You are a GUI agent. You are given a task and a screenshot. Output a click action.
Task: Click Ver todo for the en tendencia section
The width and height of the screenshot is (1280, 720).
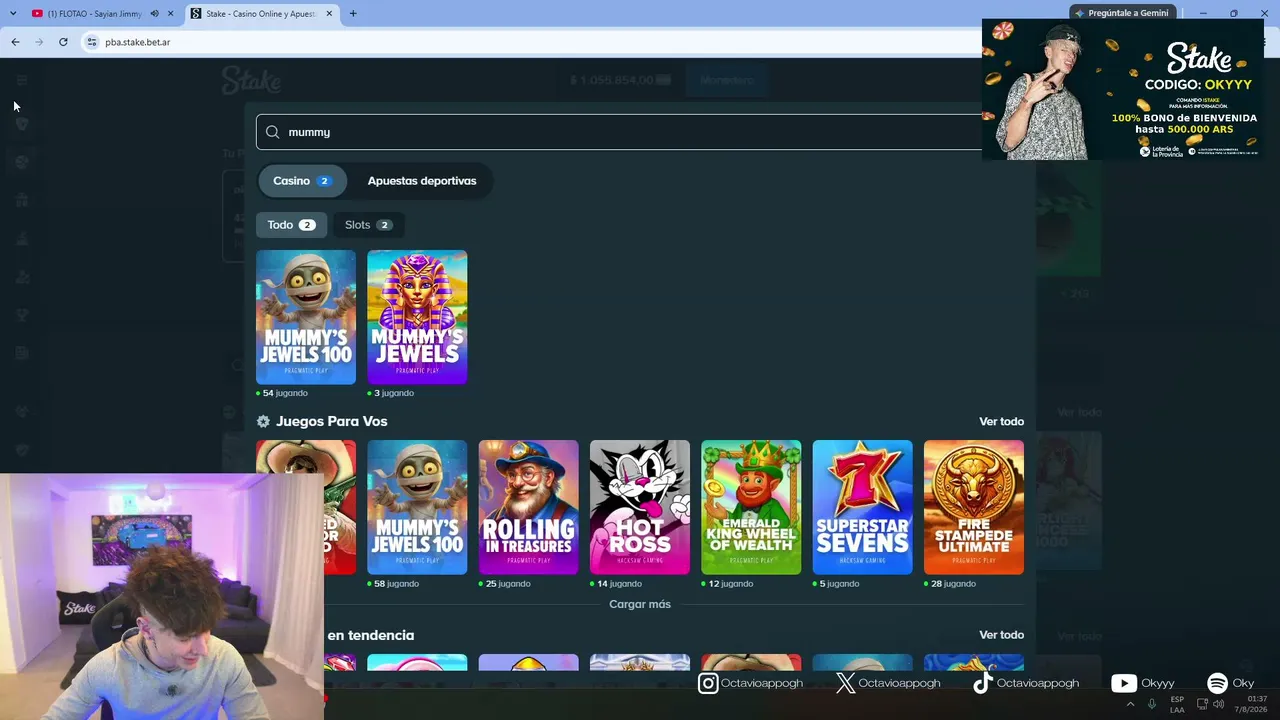1001,635
